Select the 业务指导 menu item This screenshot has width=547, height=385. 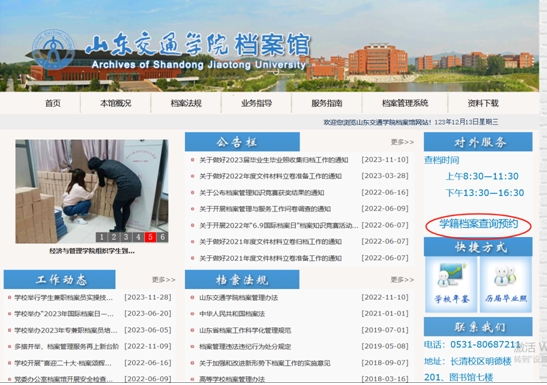tap(256, 103)
